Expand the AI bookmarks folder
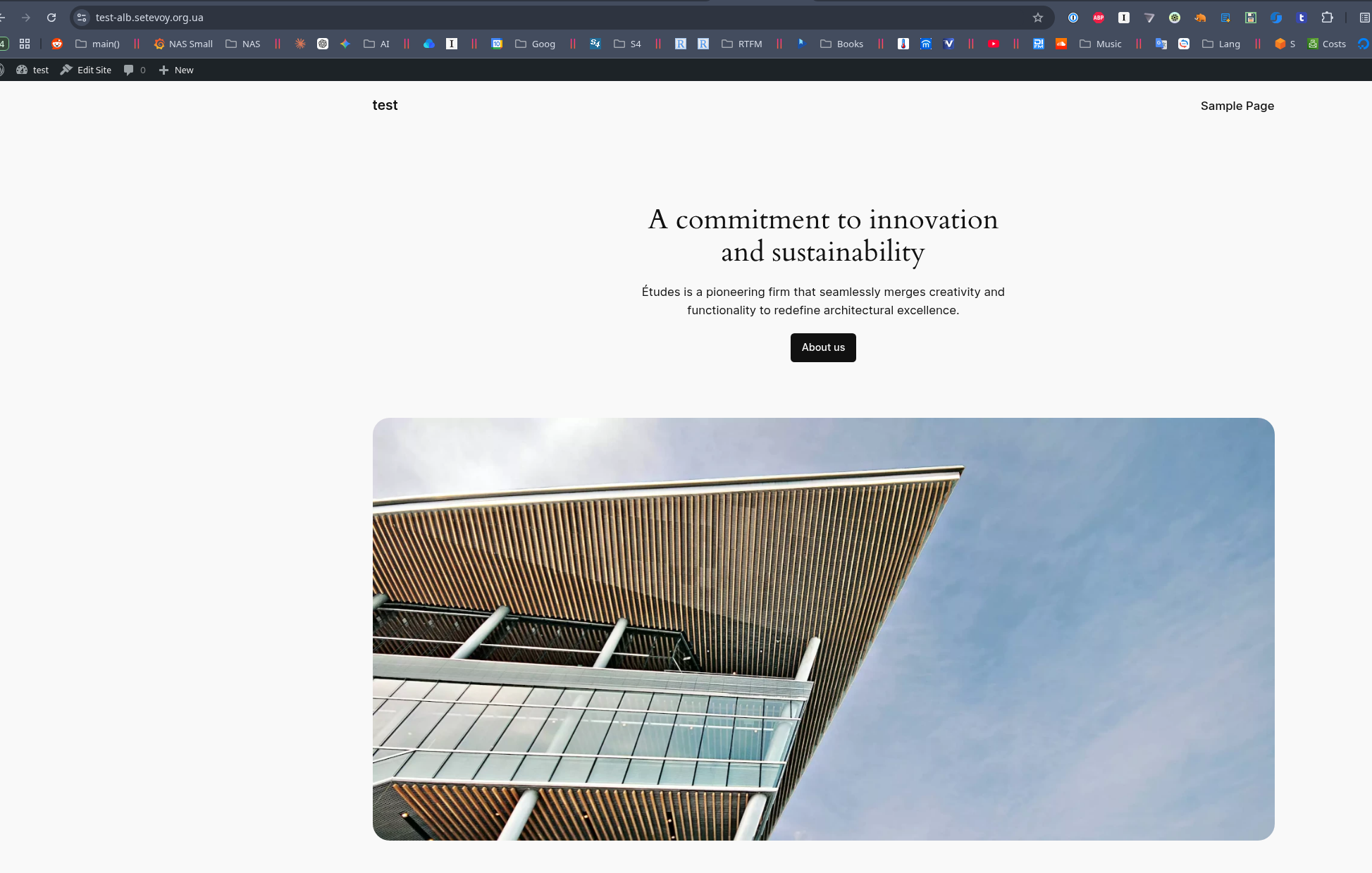Viewport: 1372px width, 873px height. pyautogui.click(x=377, y=44)
